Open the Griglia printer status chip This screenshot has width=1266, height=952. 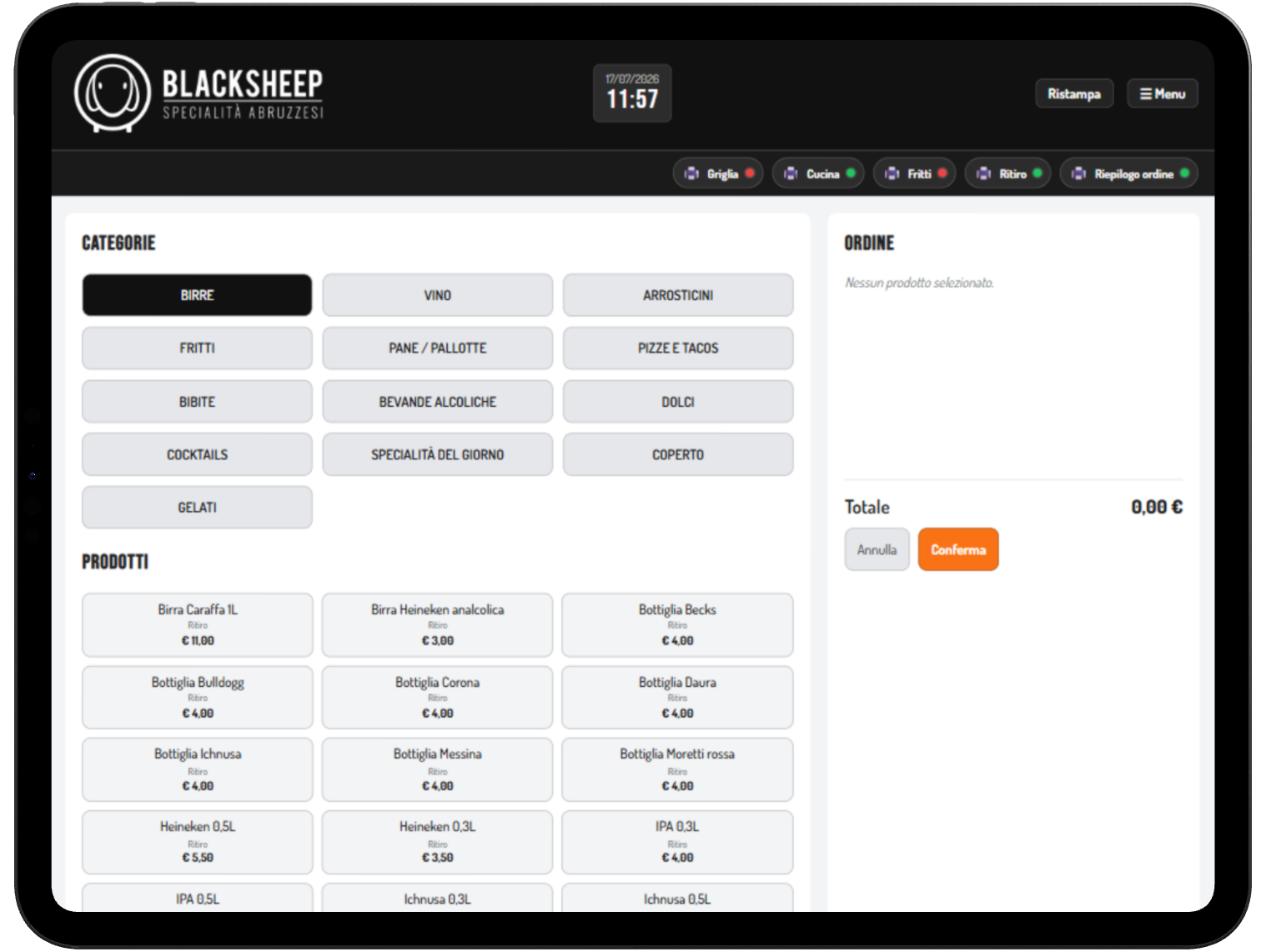click(718, 173)
